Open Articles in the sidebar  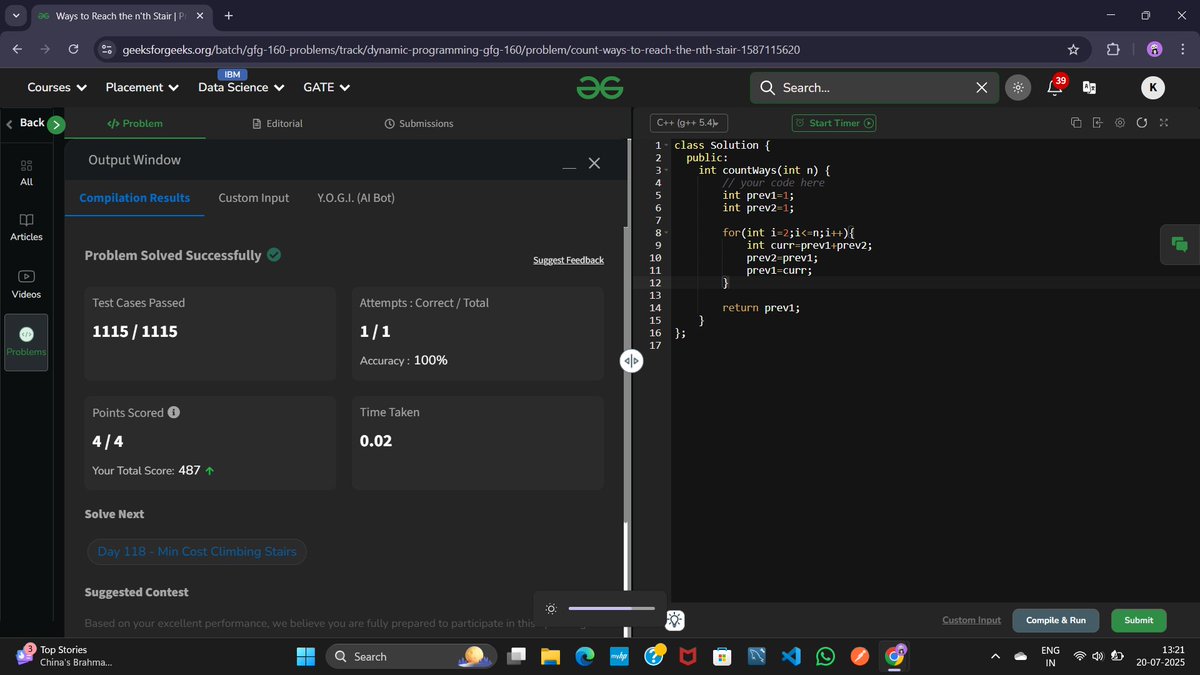(x=26, y=227)
